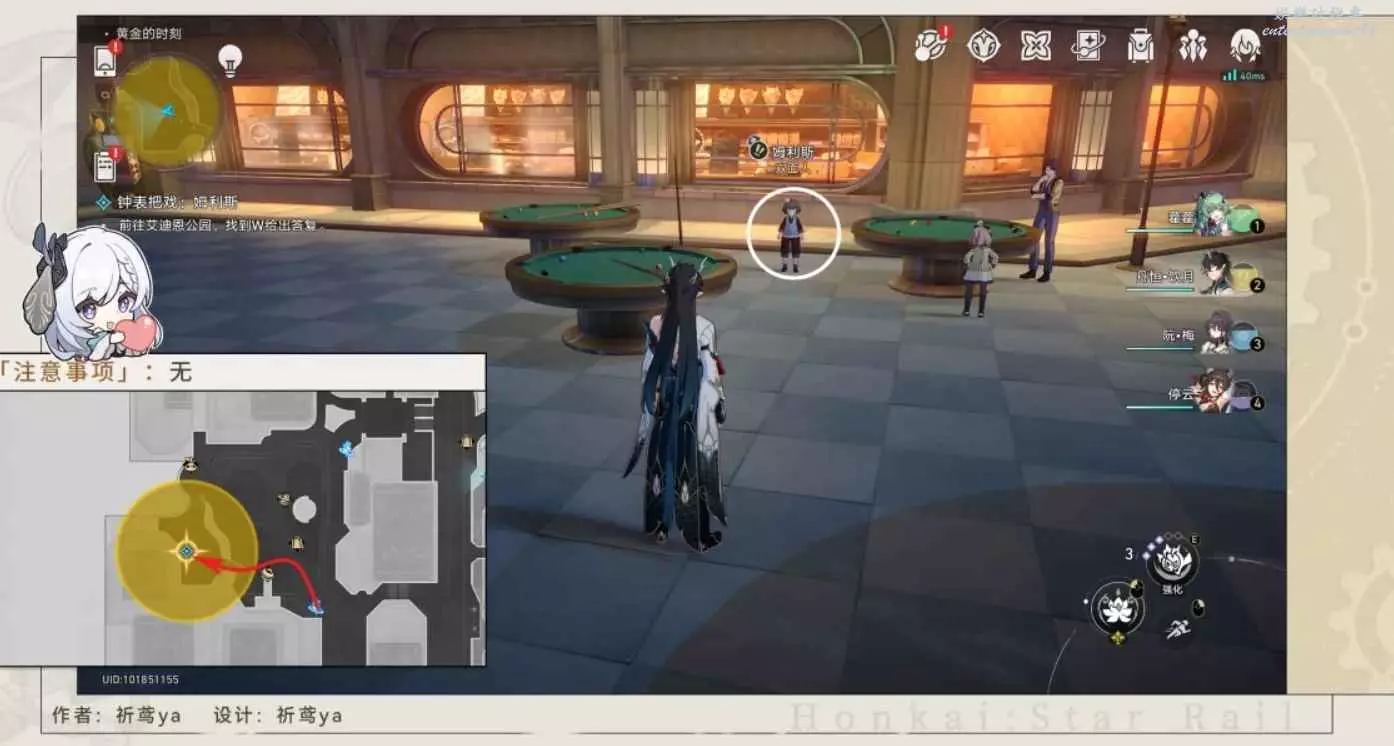
Task: Open the team lineup icon
Action: 1192,45
